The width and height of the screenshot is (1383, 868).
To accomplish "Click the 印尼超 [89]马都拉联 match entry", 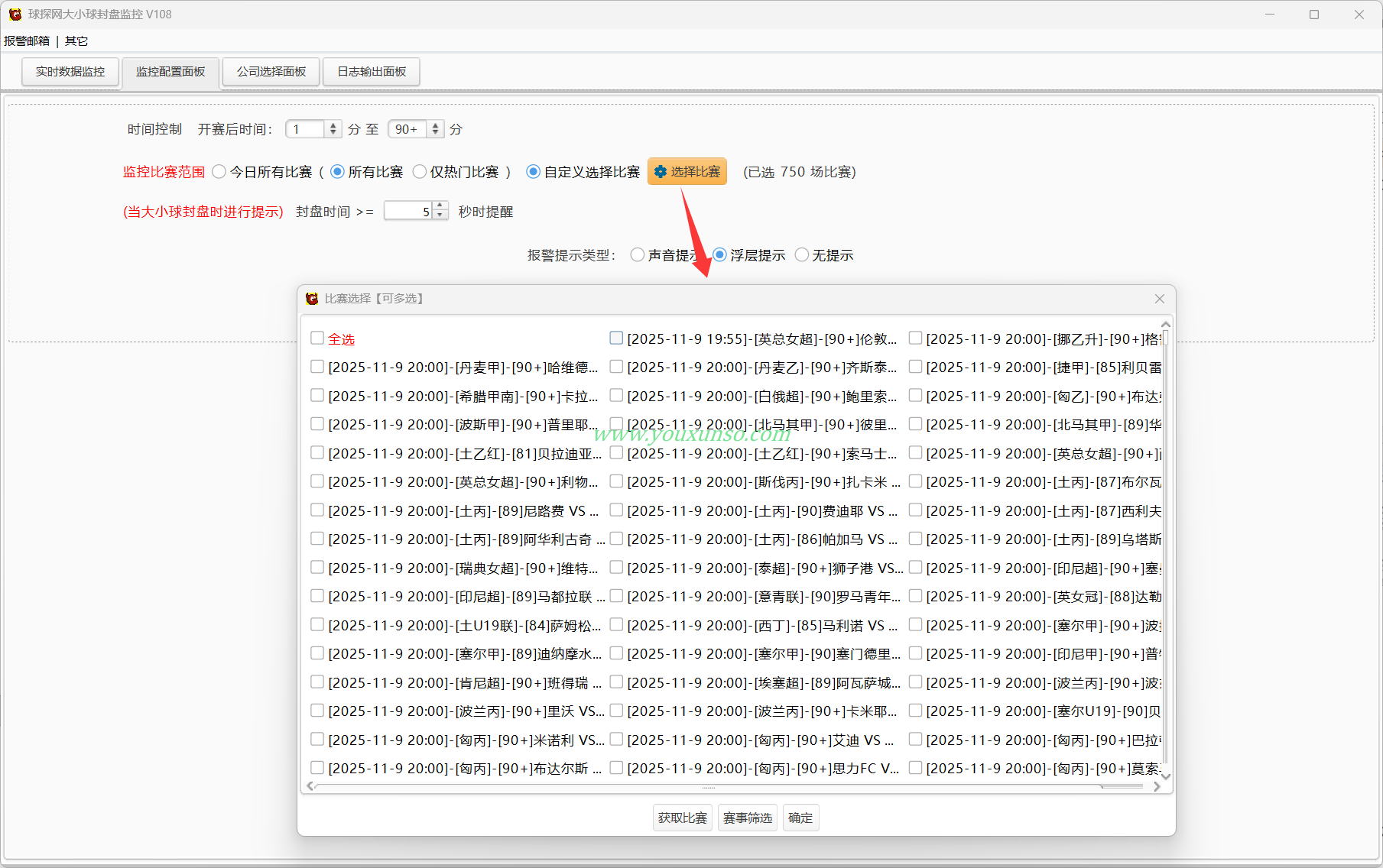I will (x=466, y=597).
